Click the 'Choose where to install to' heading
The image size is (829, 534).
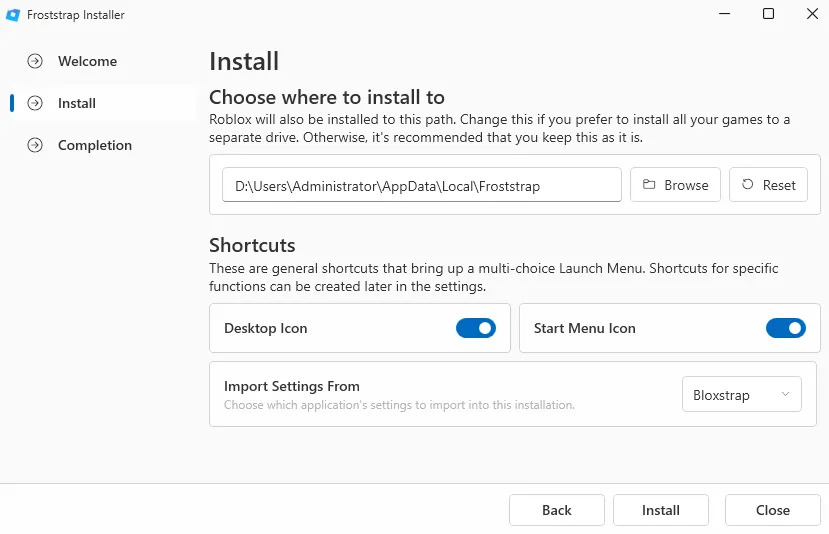point(327,97)
